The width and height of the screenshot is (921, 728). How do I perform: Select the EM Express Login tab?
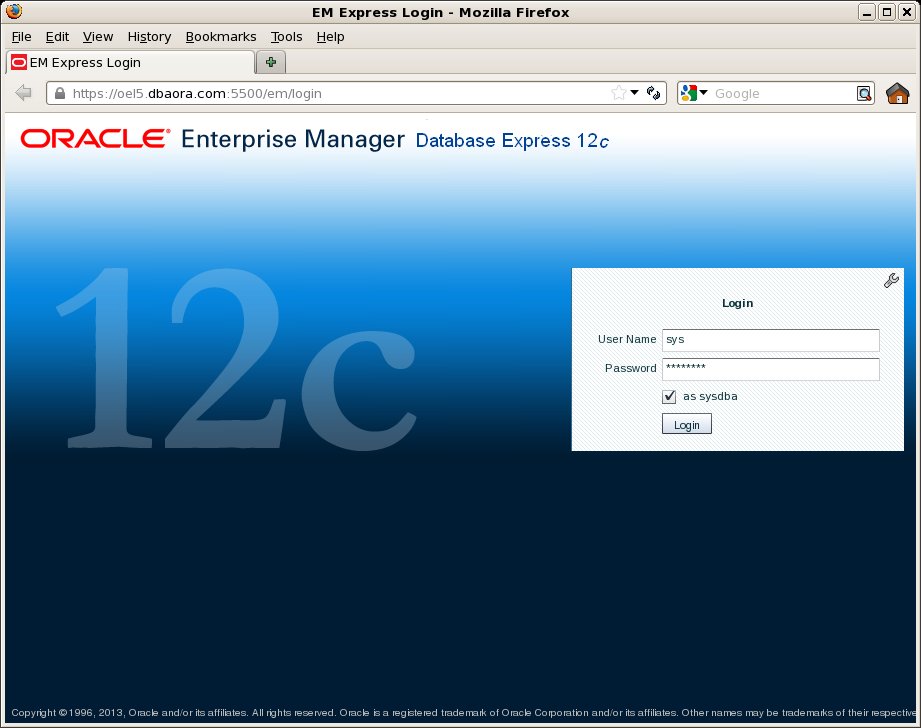click(130, 62)
